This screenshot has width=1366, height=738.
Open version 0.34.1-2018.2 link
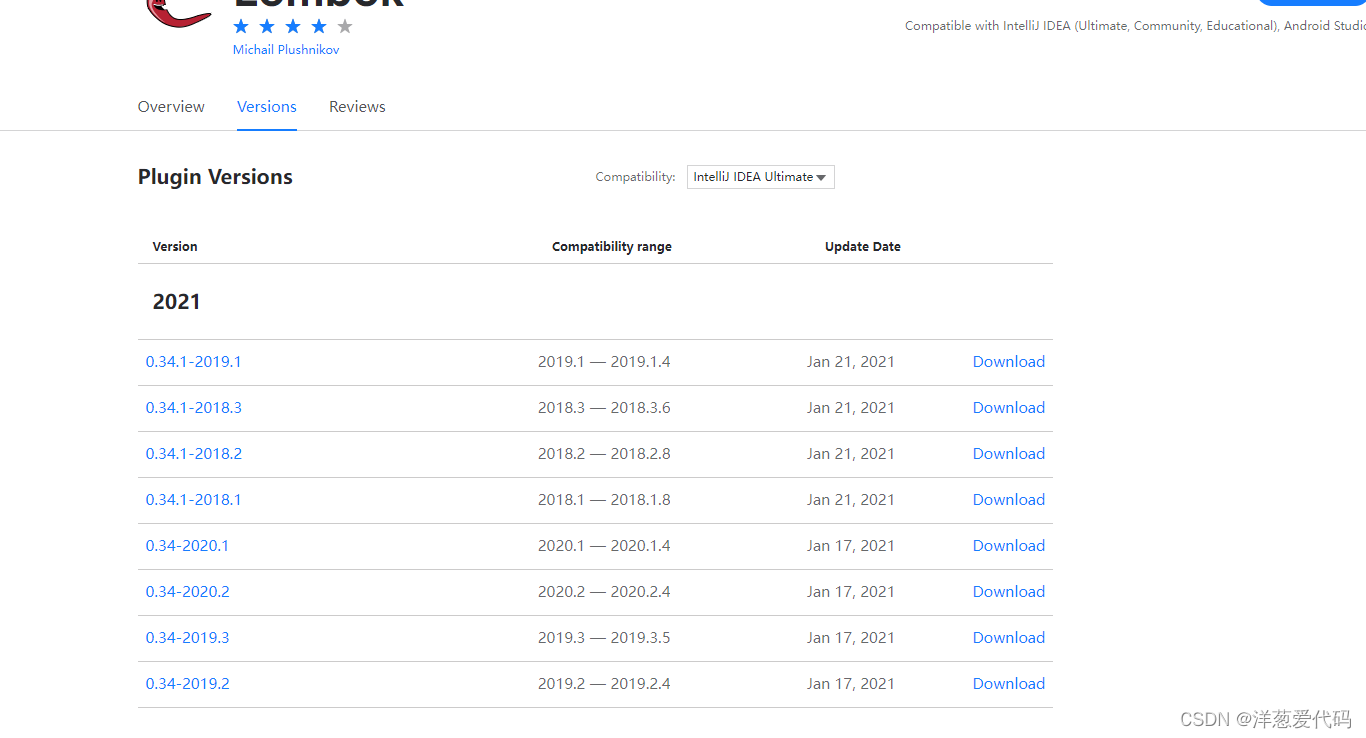[x=194, y=454]
